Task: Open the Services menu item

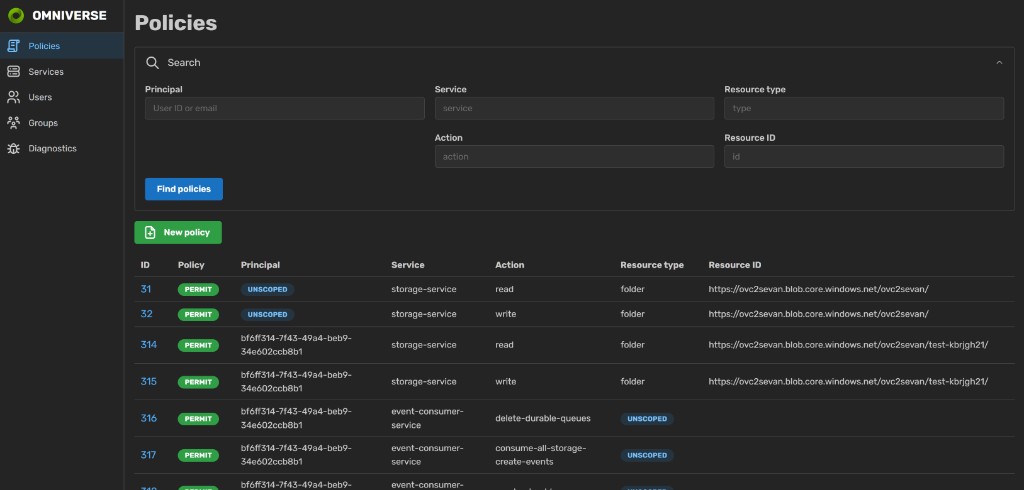Action: [x=62, y=72]
